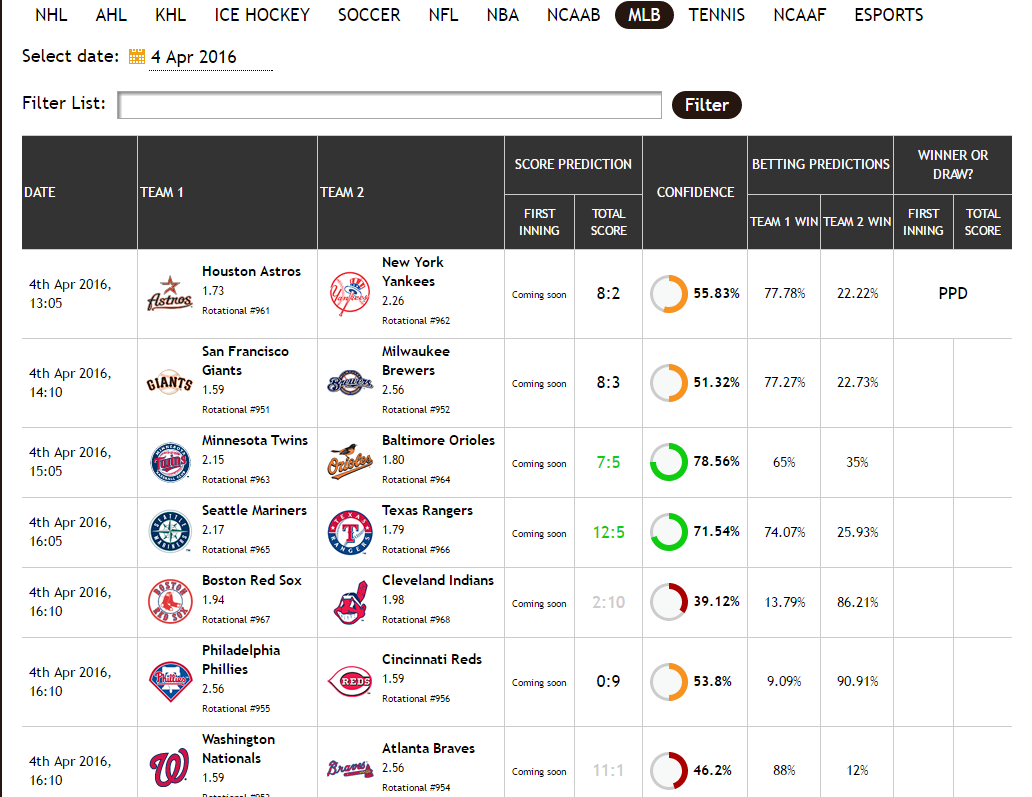Open the Minnesota Twins team link
The height and width of the screenshot is (797, 1032).
coord(255,440)
